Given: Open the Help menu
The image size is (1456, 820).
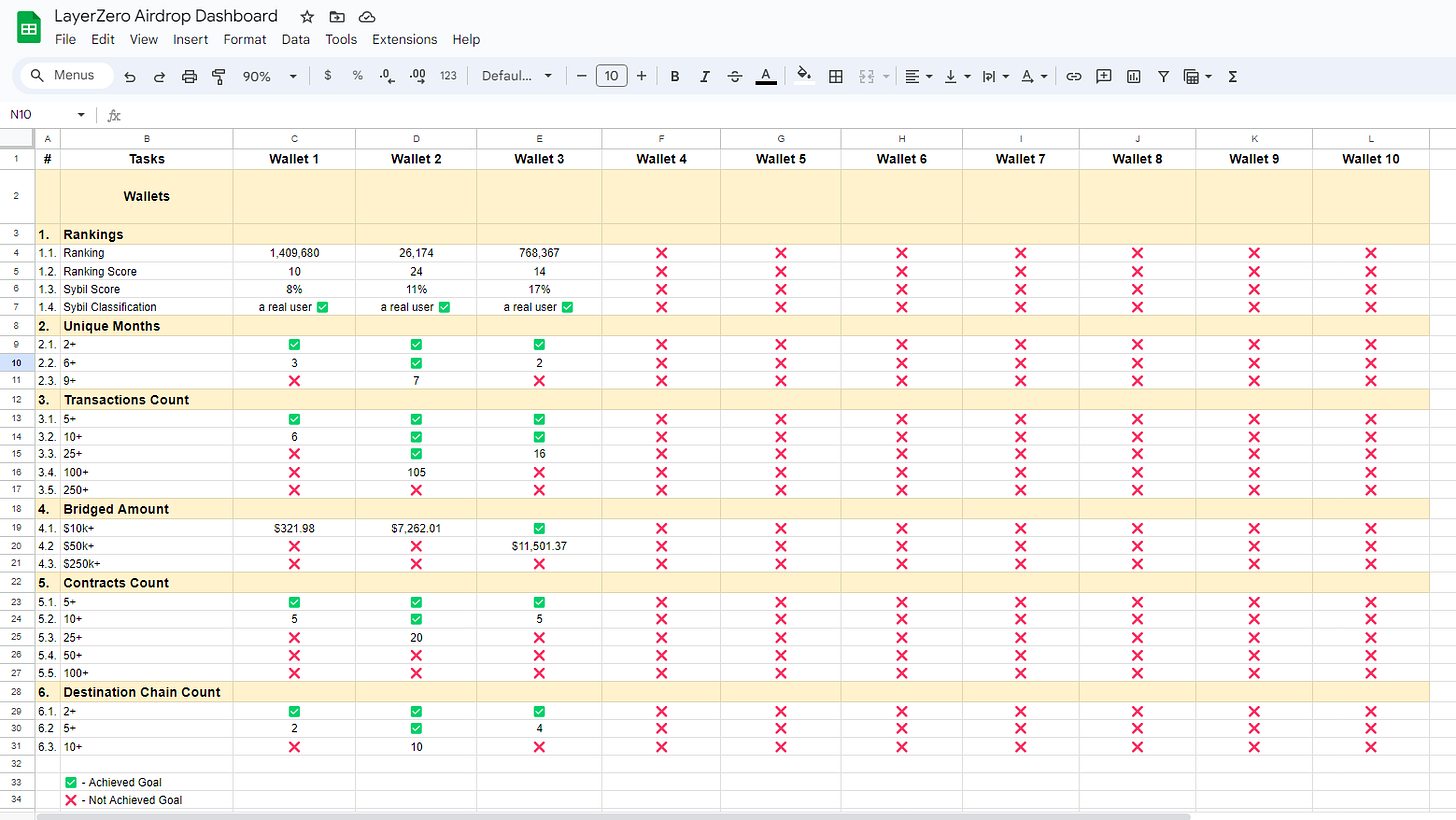Looking at the screenshot, I should pos(466,40).
